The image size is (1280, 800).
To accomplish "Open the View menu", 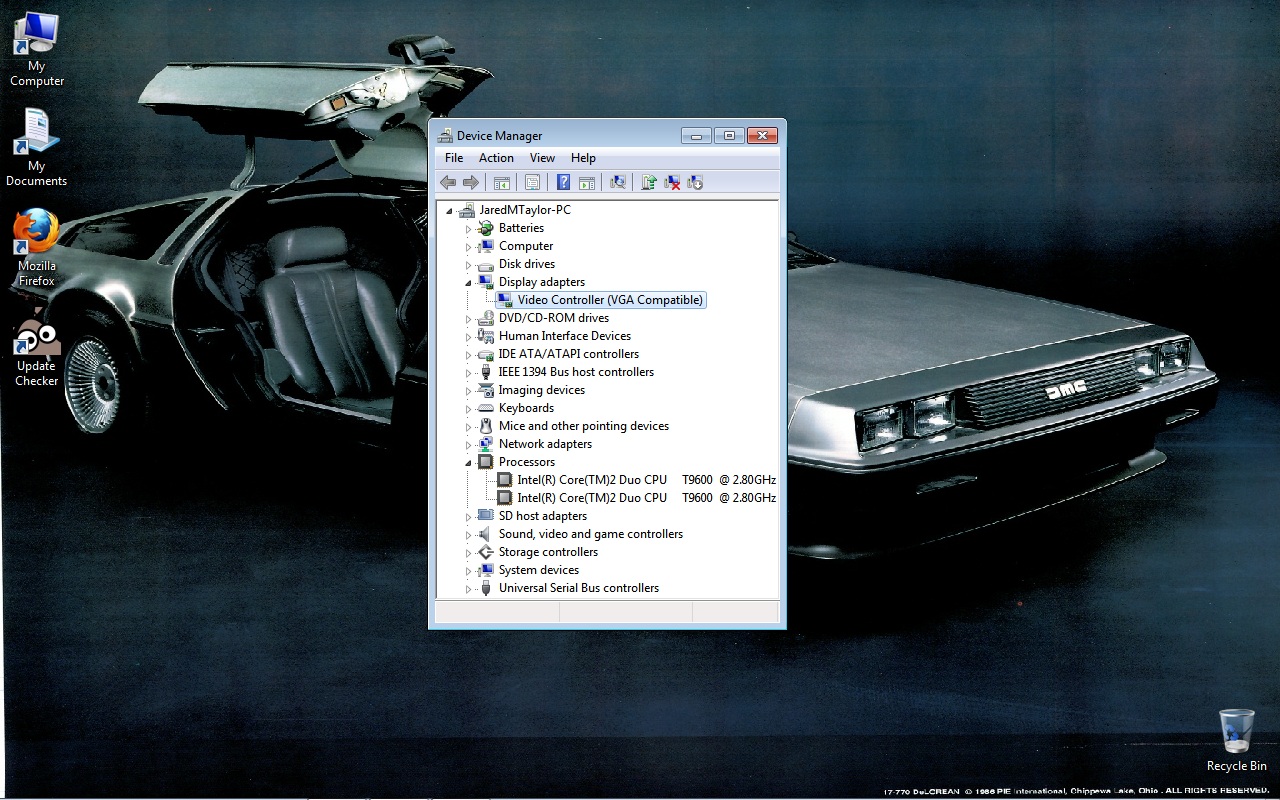I will (542, 158).
